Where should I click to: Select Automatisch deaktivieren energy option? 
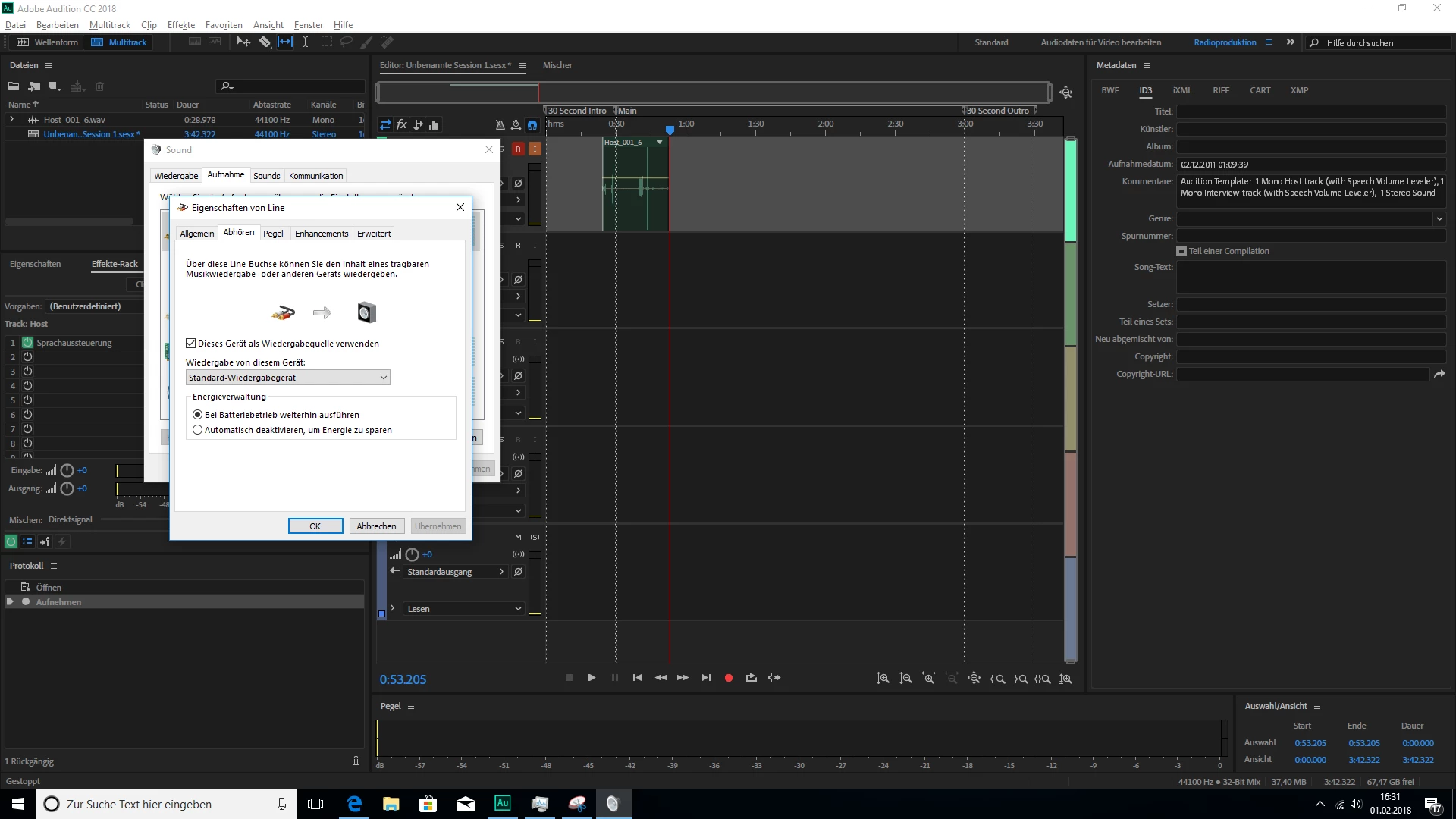pyautogui.click(x=198, y=430)
